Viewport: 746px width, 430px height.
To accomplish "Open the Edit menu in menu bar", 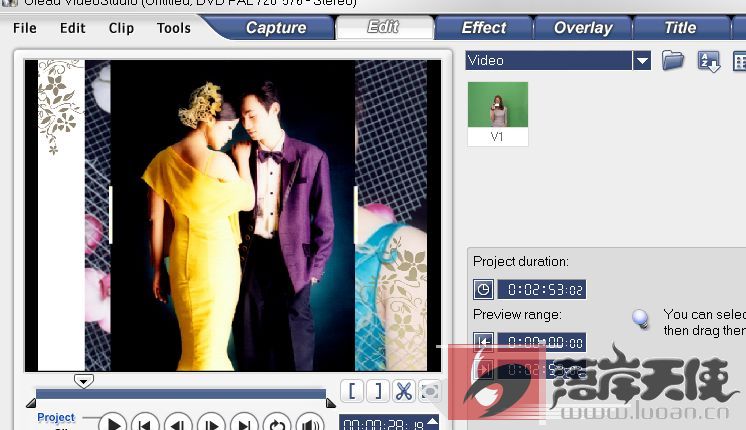I will [x=73, y=28].
